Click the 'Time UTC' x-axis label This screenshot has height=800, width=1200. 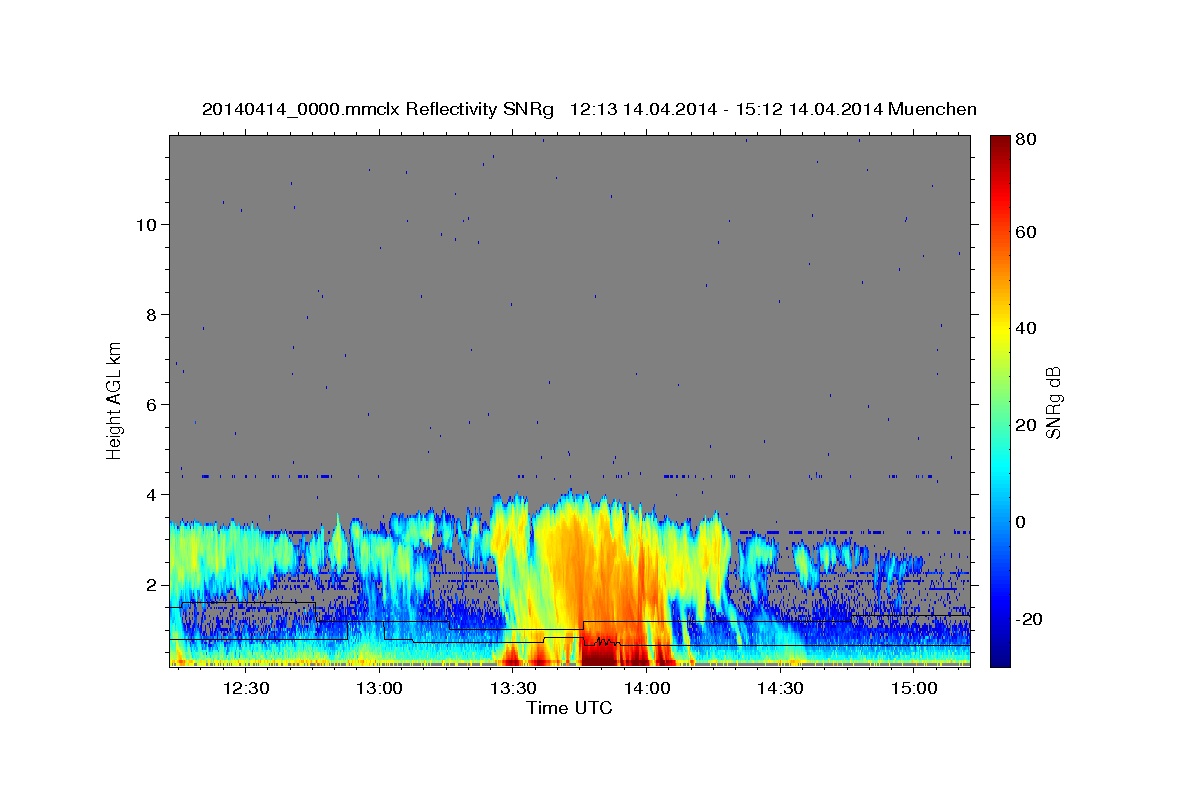pos(569,708)
